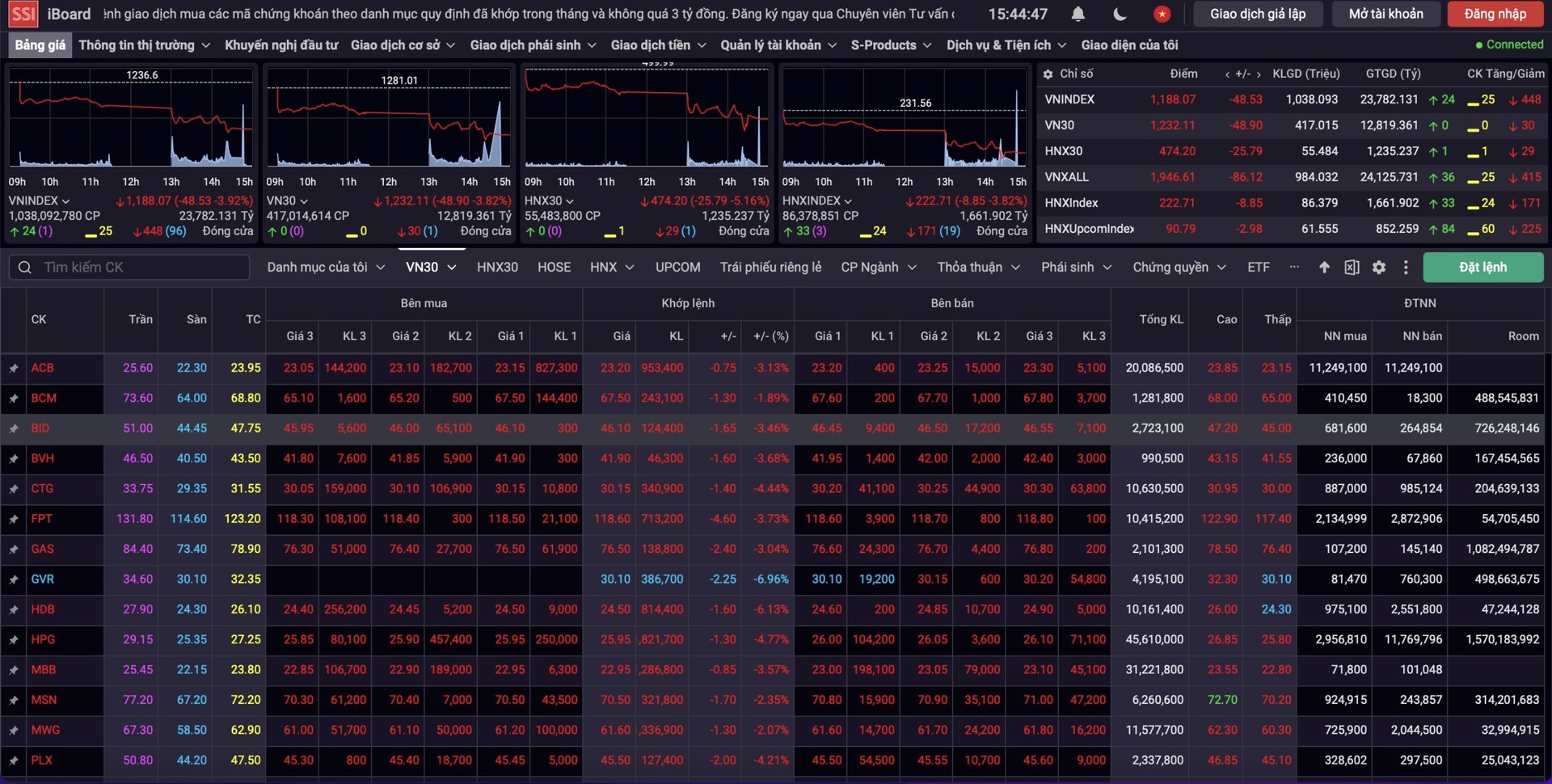Expand Thông tin thị trường menu
1552x784 pixels.
(x=145, y=45)
